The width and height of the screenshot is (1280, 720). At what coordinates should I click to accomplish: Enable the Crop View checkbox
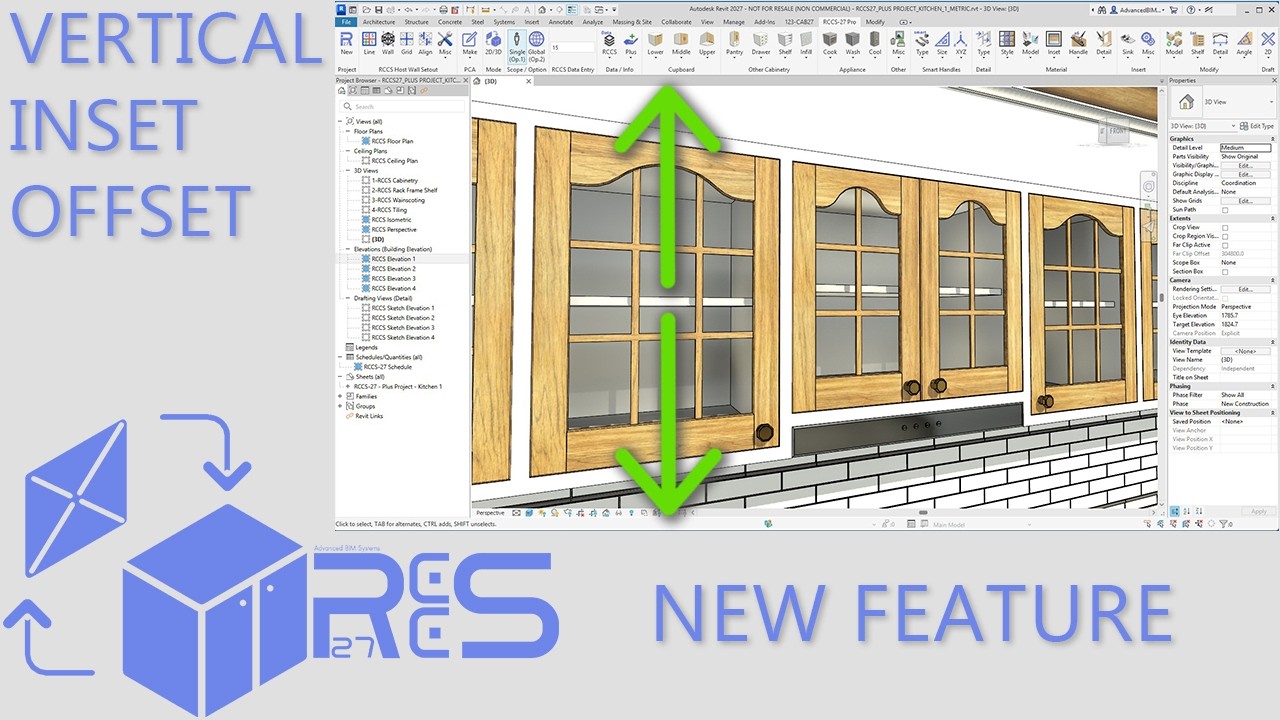point(1225,227)
